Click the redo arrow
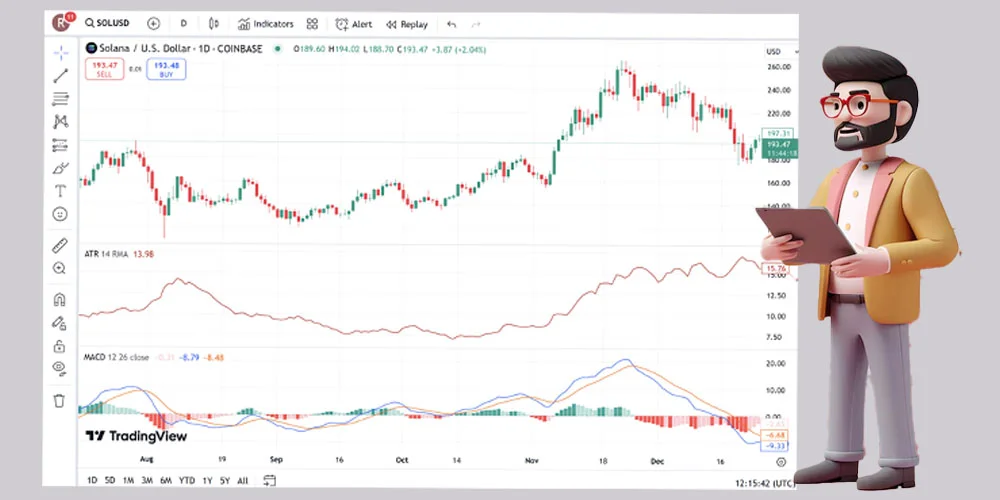Screen dimensions: 1000x500 point(476,24)
